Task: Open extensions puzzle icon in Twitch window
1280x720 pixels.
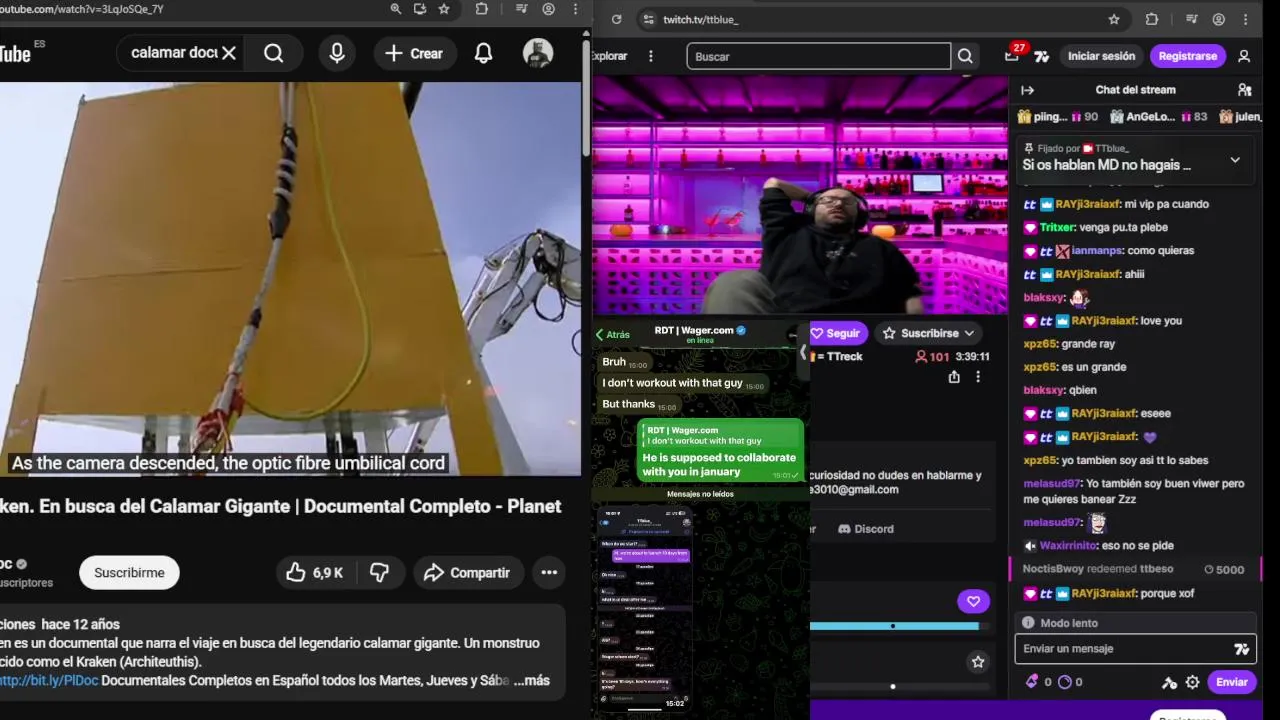Action: point(1152,19)
